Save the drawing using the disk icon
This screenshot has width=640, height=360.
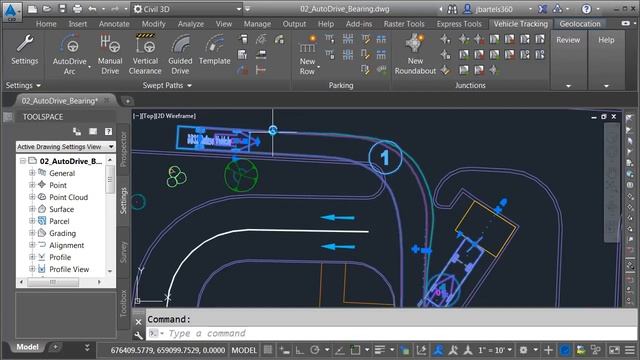tap(62, 9)
